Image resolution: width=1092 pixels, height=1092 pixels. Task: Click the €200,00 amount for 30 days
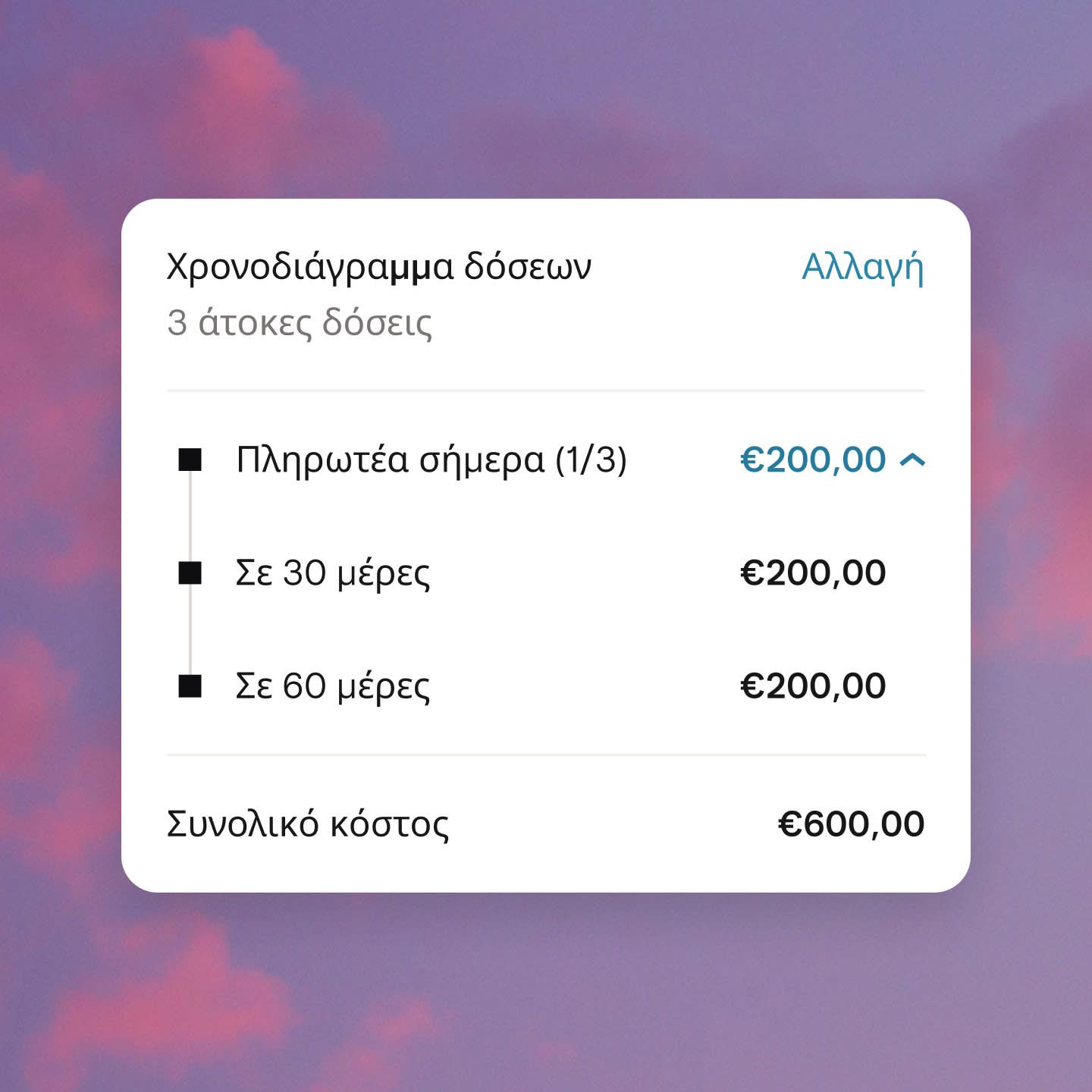coord(812,573)
